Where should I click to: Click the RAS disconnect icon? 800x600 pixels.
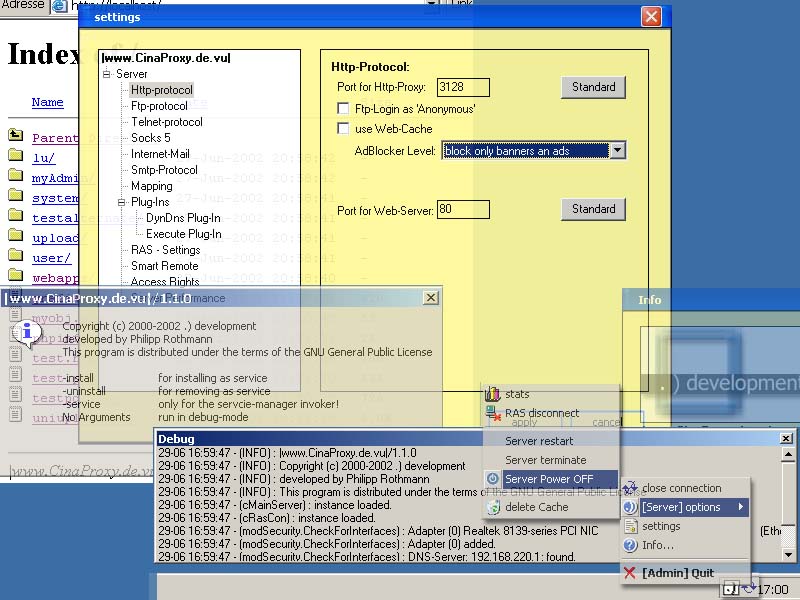tap(492, 413)
